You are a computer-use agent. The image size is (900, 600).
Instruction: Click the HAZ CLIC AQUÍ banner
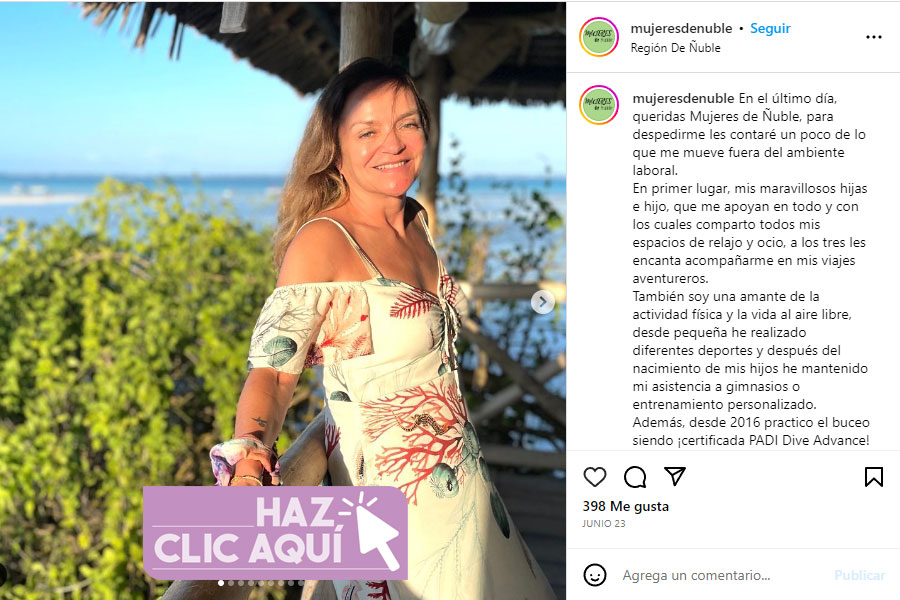click(275, 533)
